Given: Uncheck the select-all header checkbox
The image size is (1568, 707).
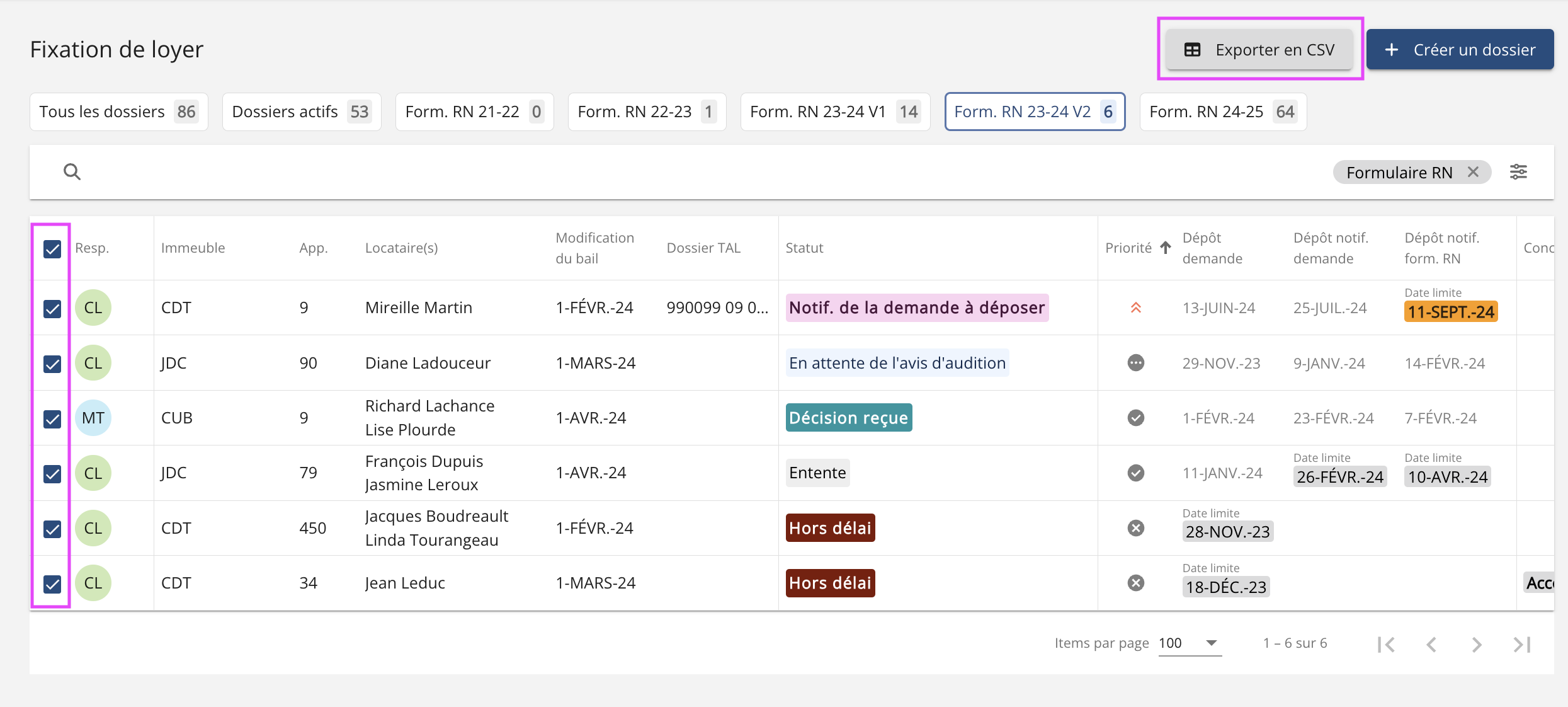Looking at the screenshot, I should [52, 249].
